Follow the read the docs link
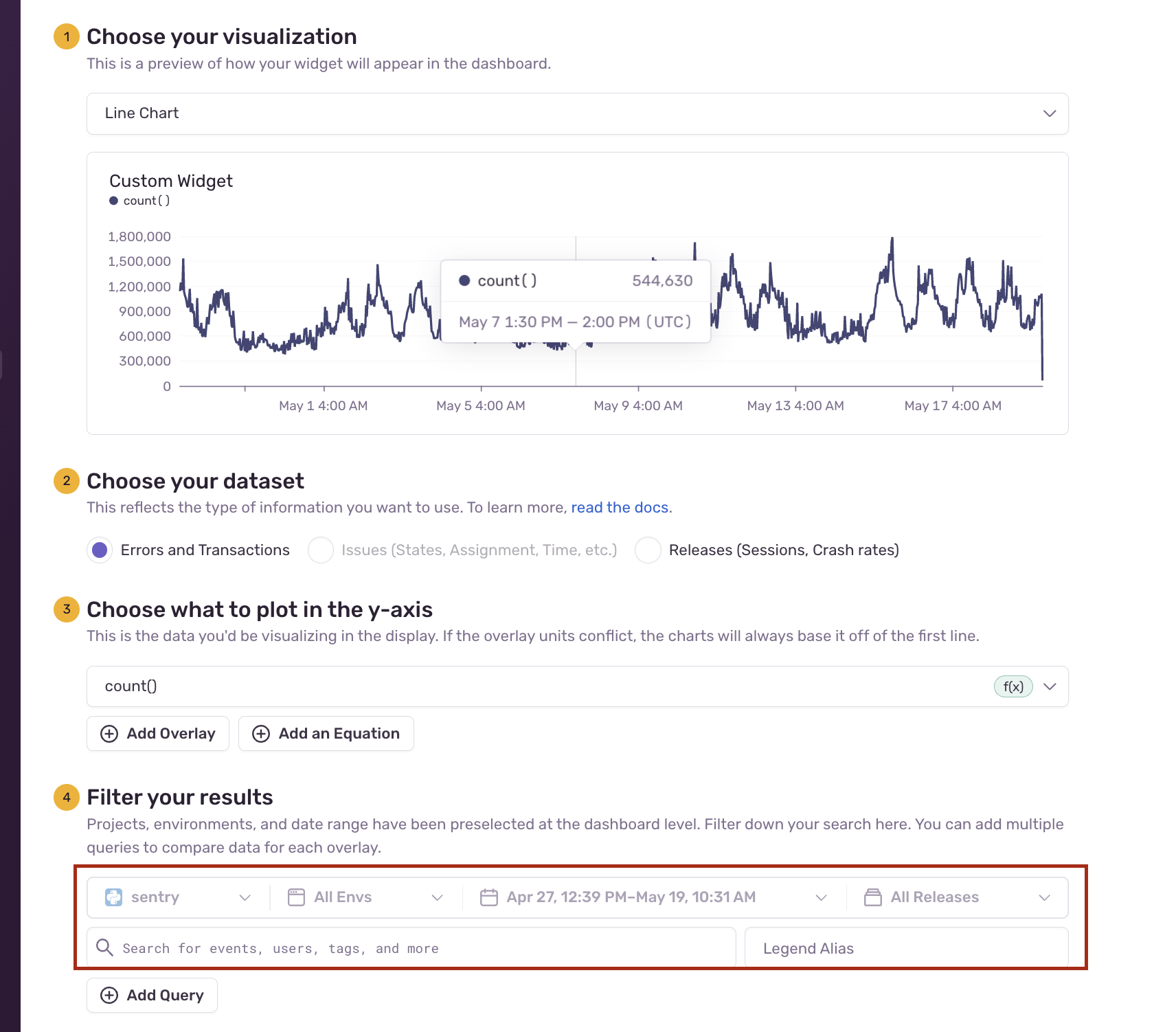Screen dimensions: 1176x1032 pyautogui.click(x=620, y=507)
